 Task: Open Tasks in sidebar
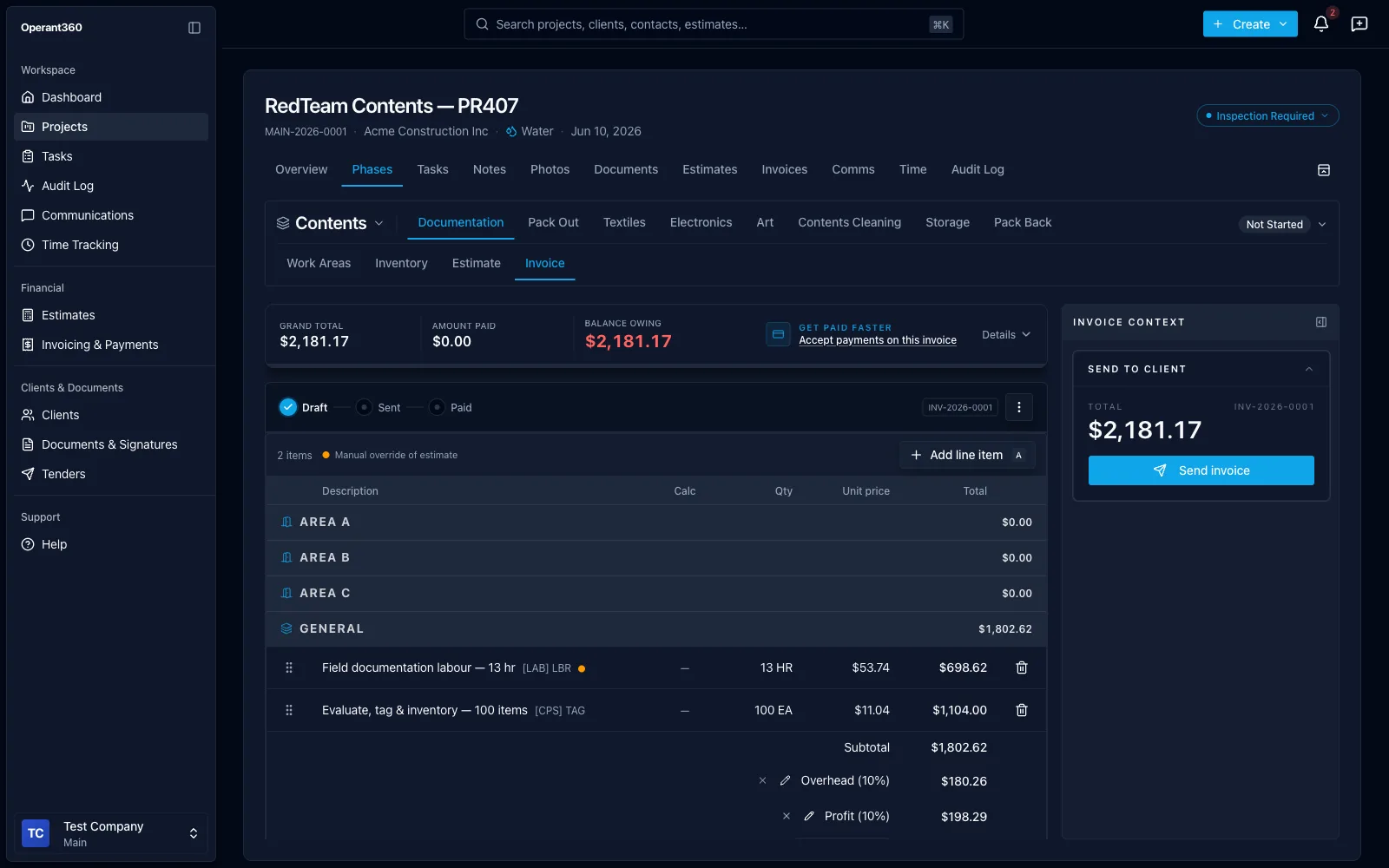click(x=111, y=156)
